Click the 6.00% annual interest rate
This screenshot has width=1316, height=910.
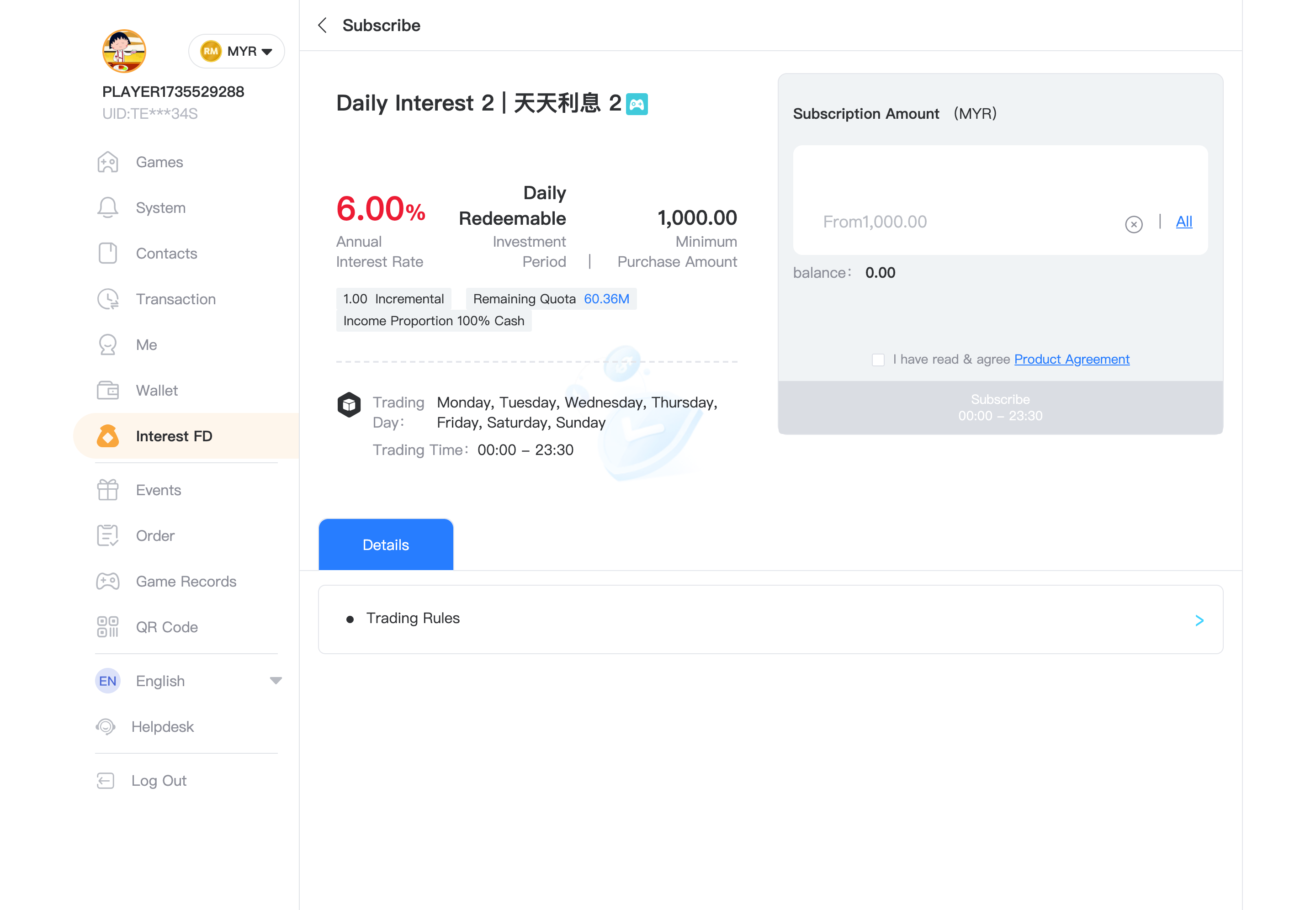click(x=381, y=209)
